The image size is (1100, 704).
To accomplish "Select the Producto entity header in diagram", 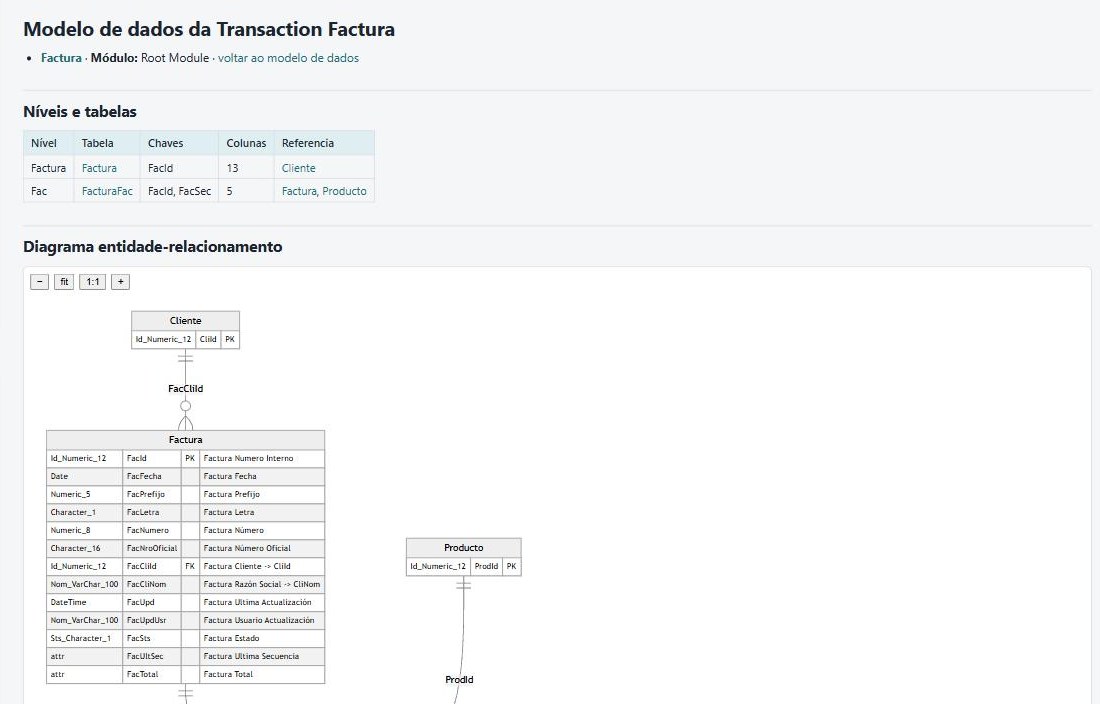I will pos(464,548).
